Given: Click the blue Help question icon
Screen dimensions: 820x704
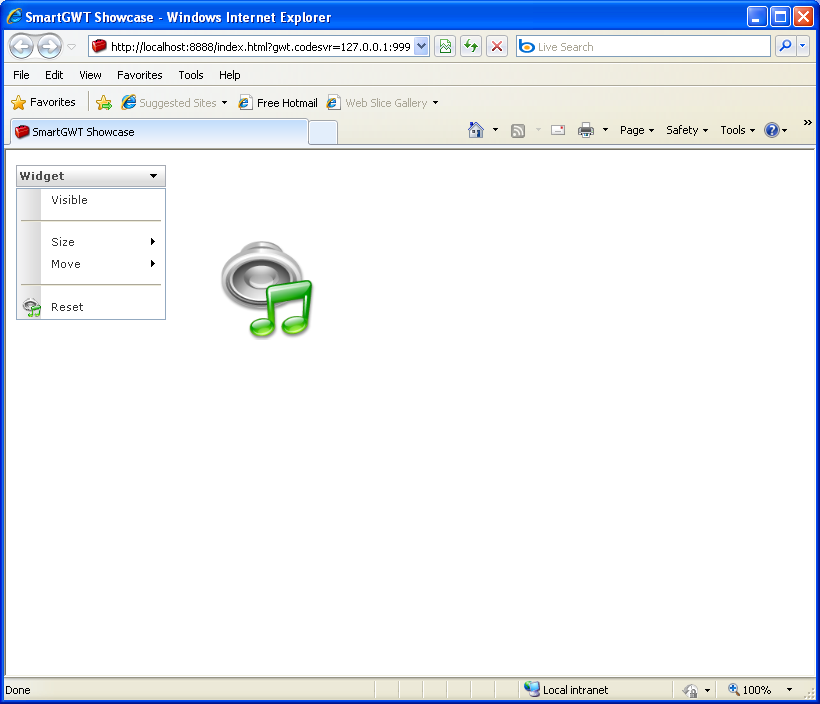Looking at the screenshot, I should click(772, 130).
